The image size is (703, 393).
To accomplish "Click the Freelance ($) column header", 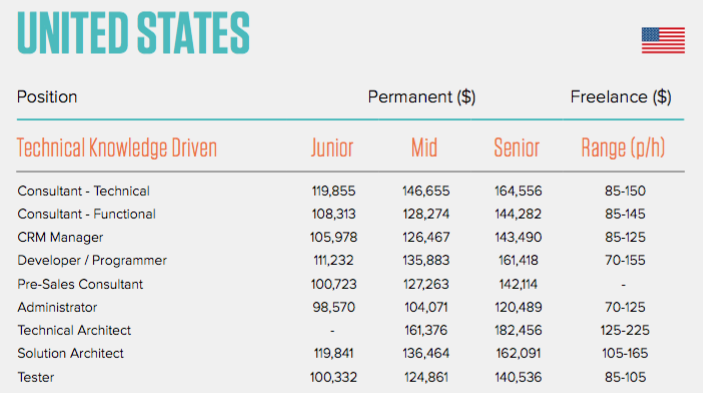I will pyautogui.click(x=621, y=97).
